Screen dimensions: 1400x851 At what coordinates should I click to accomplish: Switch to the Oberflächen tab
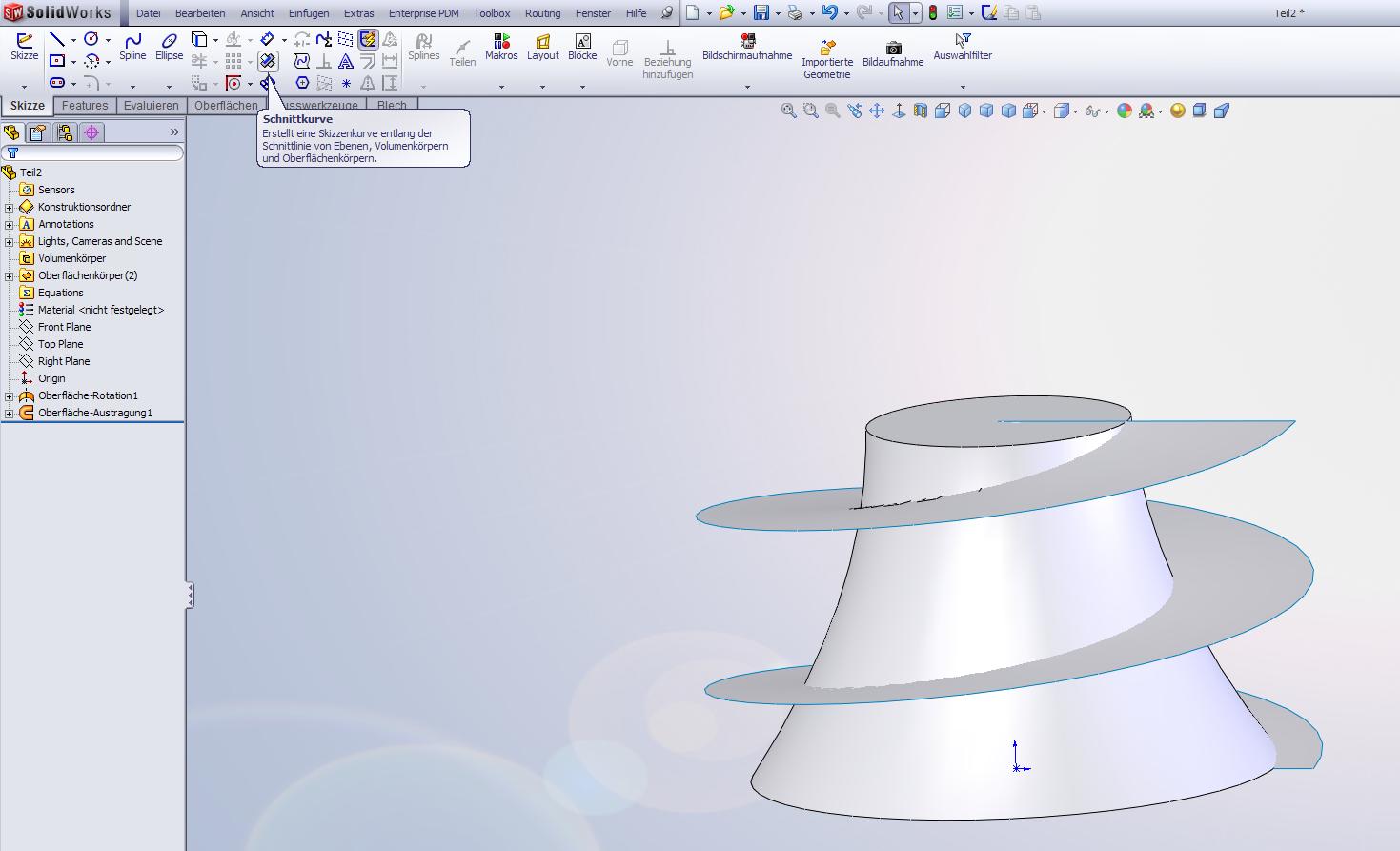click(226, 106)
